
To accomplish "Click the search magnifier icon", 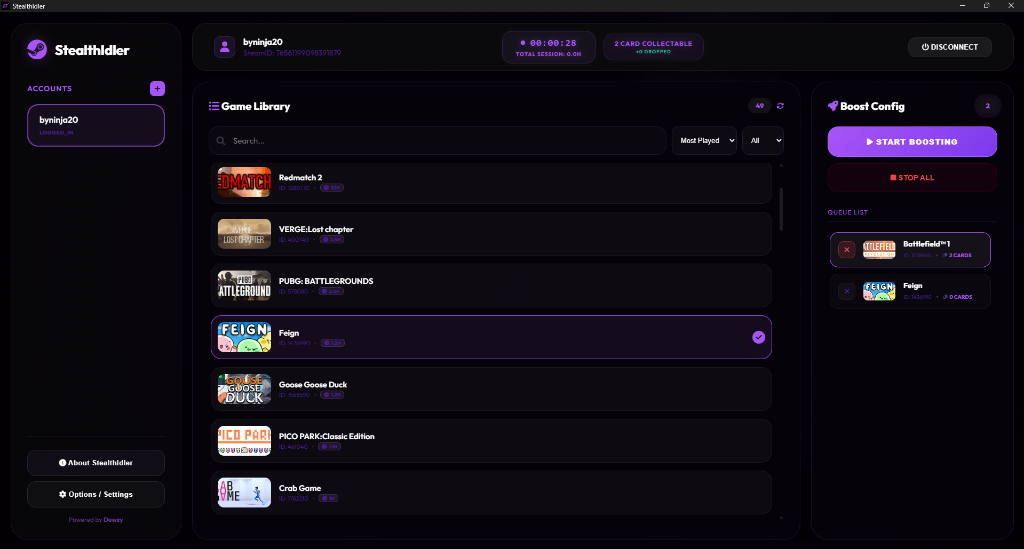I will click(221, 141).
